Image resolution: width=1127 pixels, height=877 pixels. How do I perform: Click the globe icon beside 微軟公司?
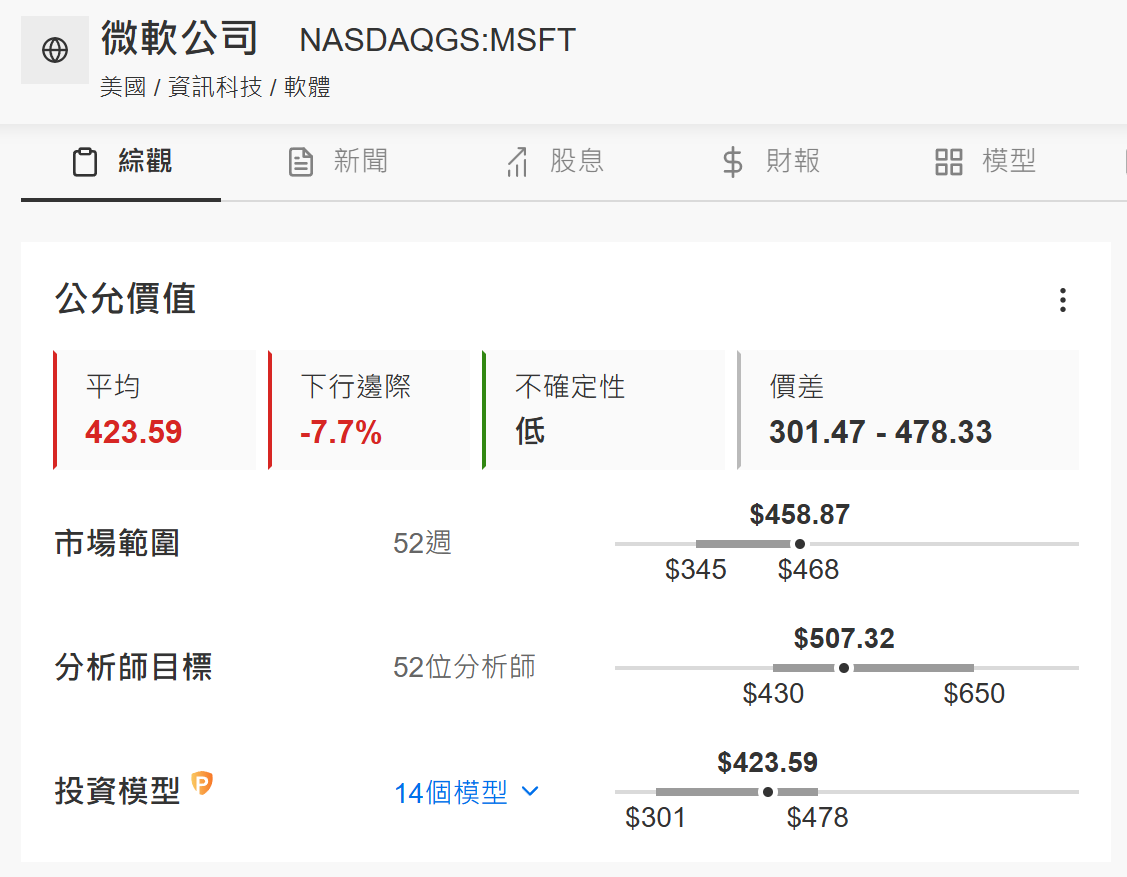55,50
